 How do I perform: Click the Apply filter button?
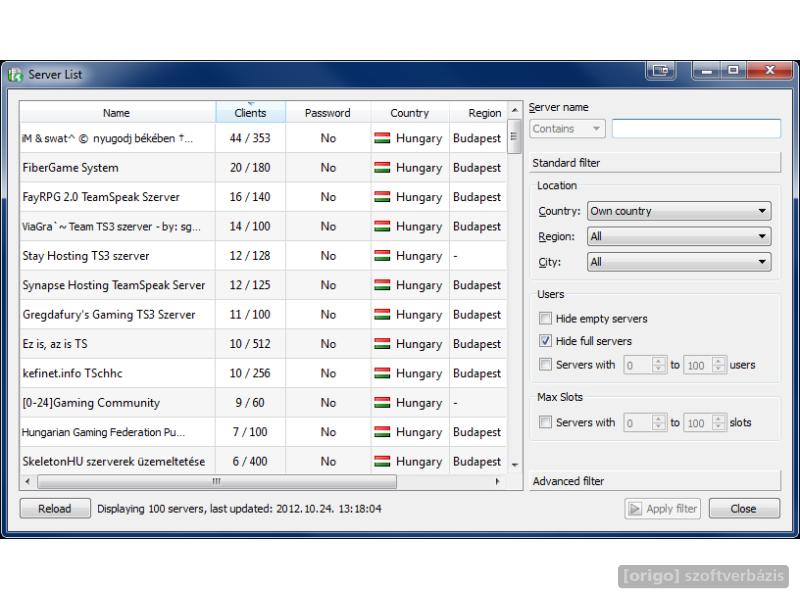(662, 509)
